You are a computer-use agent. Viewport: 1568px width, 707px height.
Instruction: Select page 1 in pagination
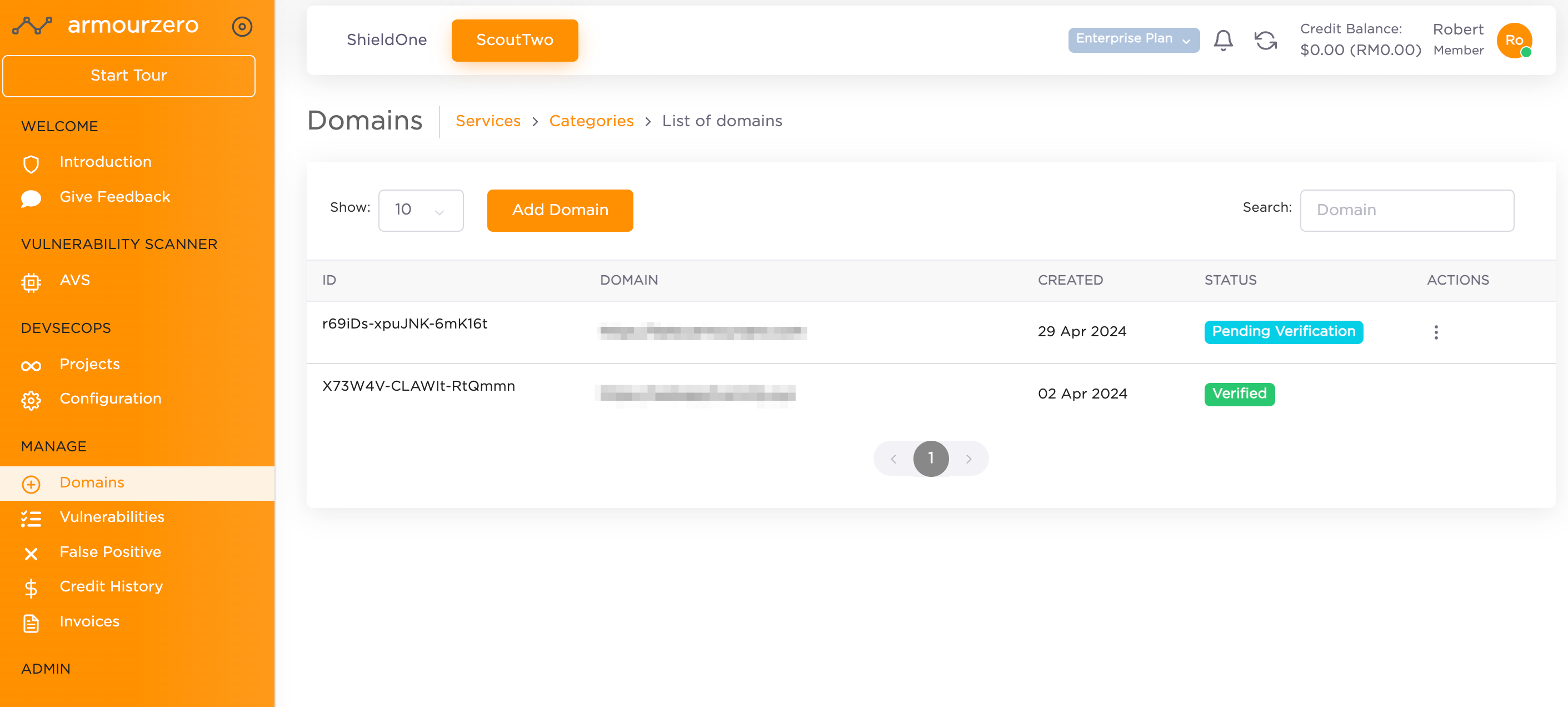click(x=931, y=459)
